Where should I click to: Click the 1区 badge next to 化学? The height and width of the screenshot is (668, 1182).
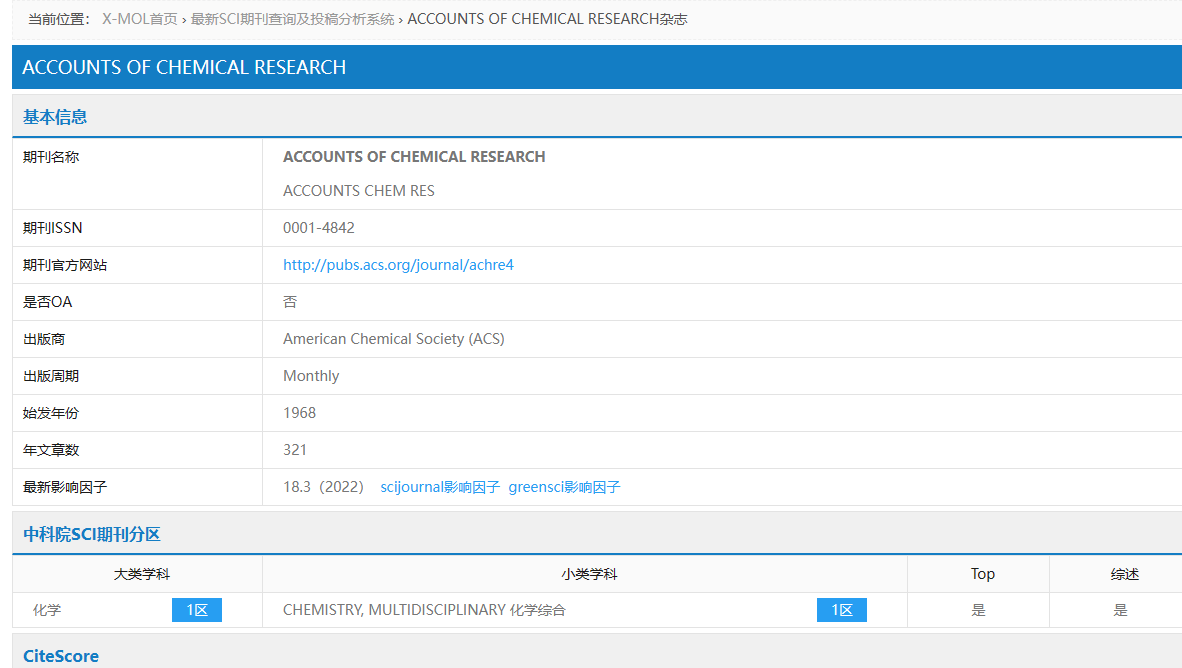(197, 610)
